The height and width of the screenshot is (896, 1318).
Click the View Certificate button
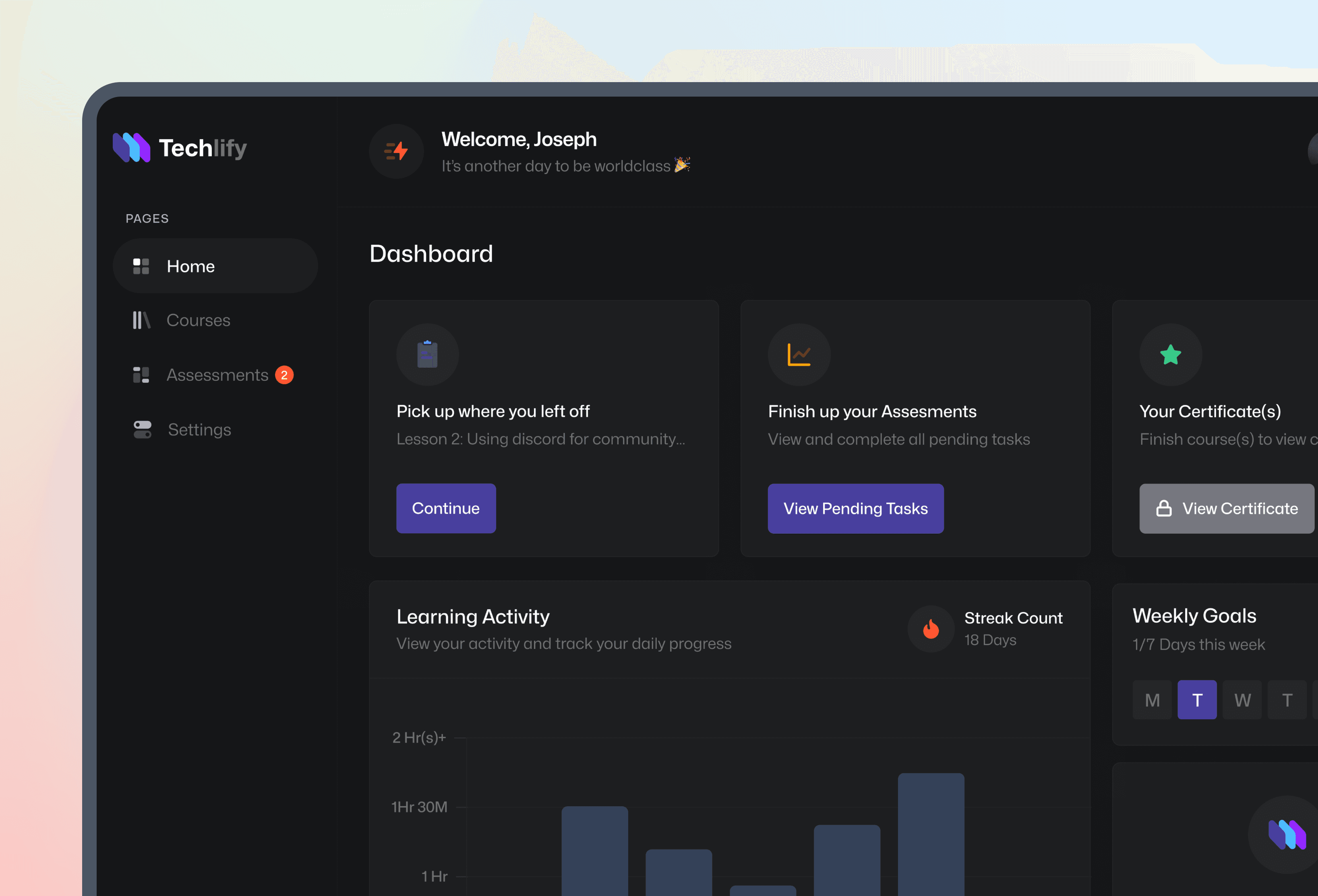(1226, 508)
